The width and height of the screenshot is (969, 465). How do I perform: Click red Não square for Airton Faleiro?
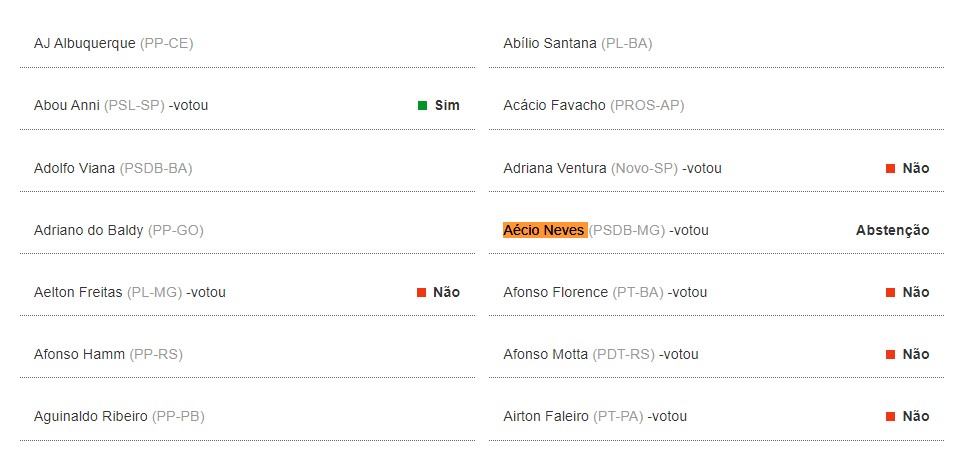coord(890,416)
